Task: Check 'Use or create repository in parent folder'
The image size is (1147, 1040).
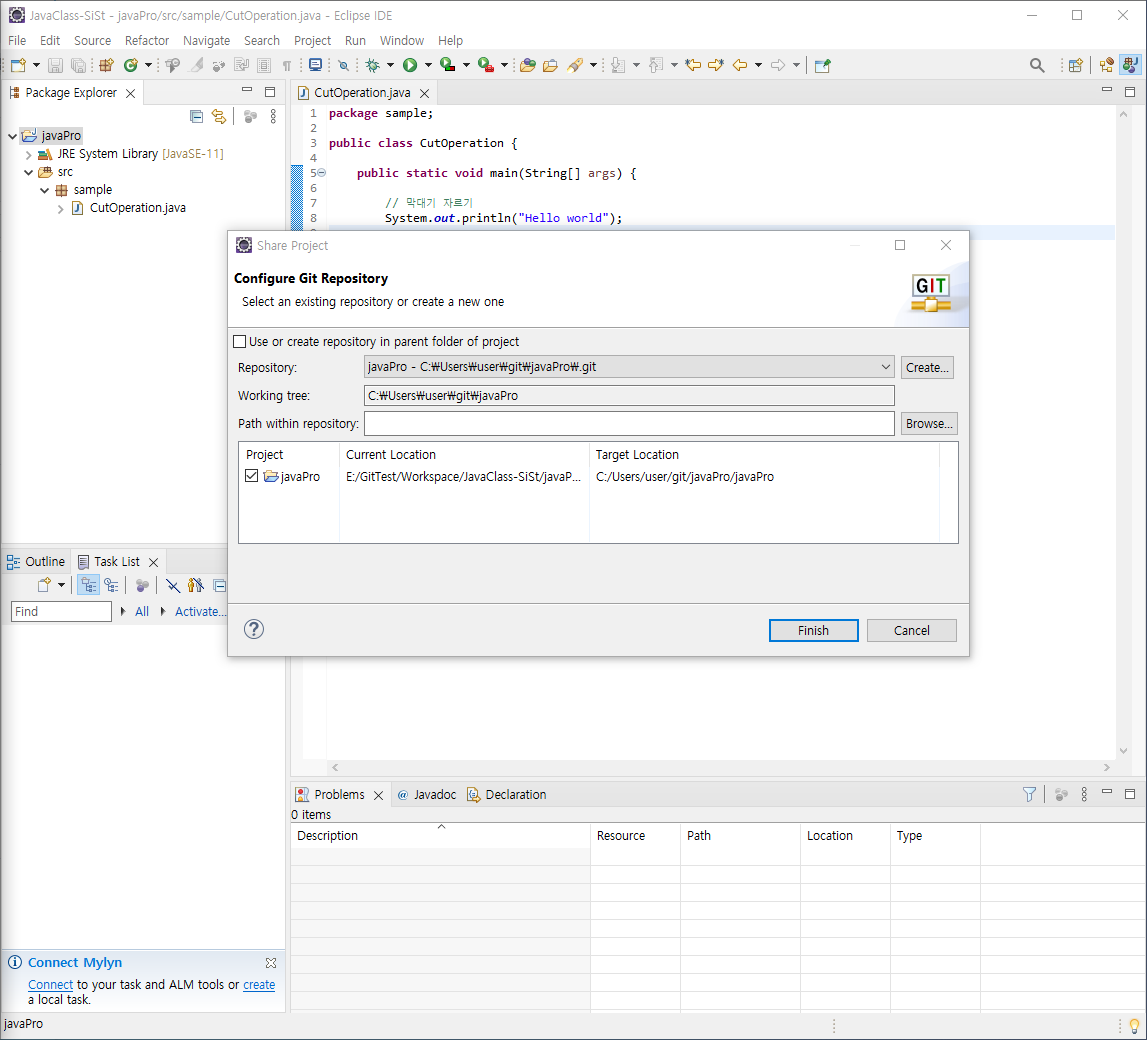Action: pyautogui.click(x=239, y=342)
